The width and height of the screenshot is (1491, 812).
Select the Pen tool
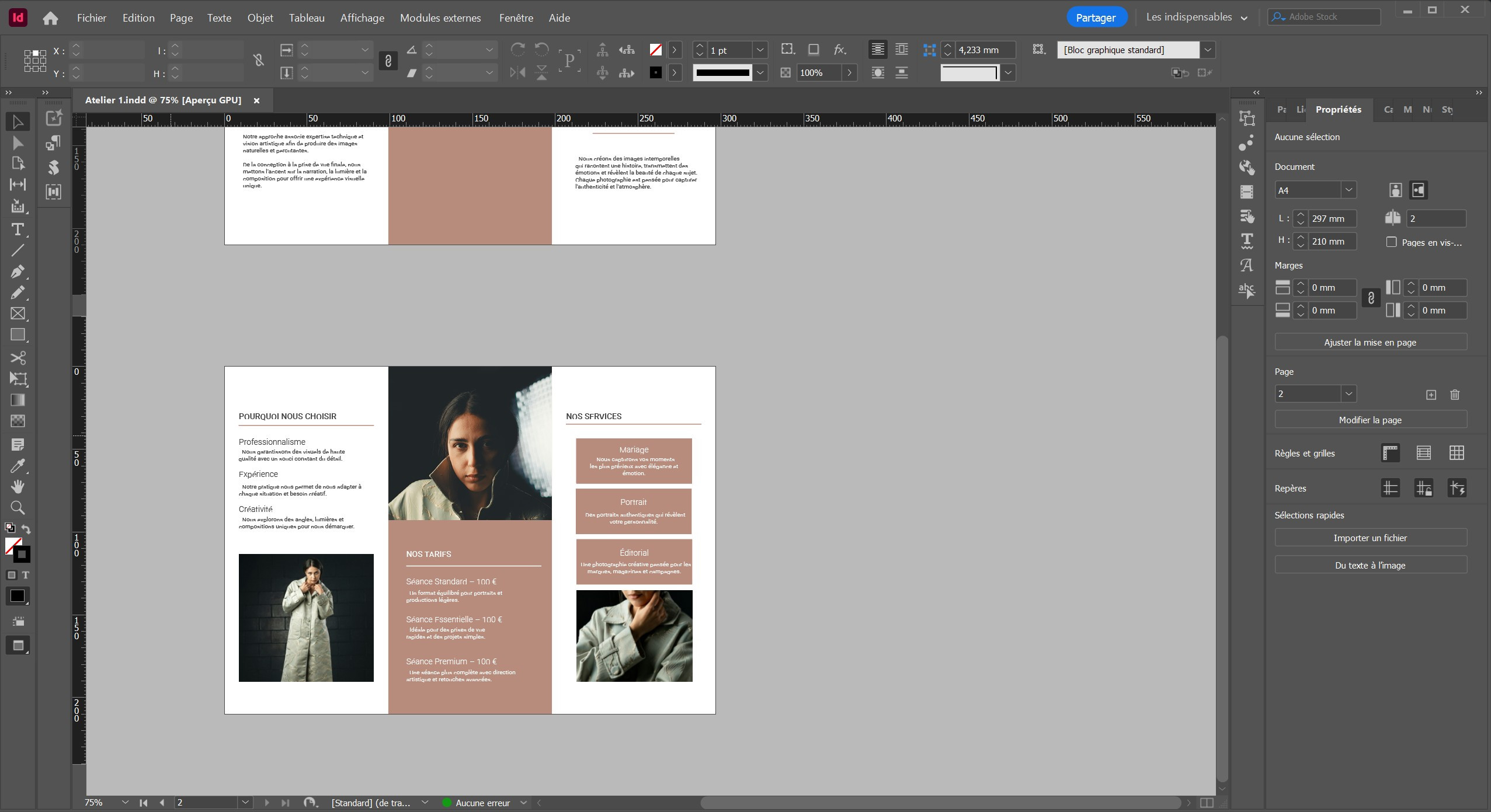(x=18, y=271)
